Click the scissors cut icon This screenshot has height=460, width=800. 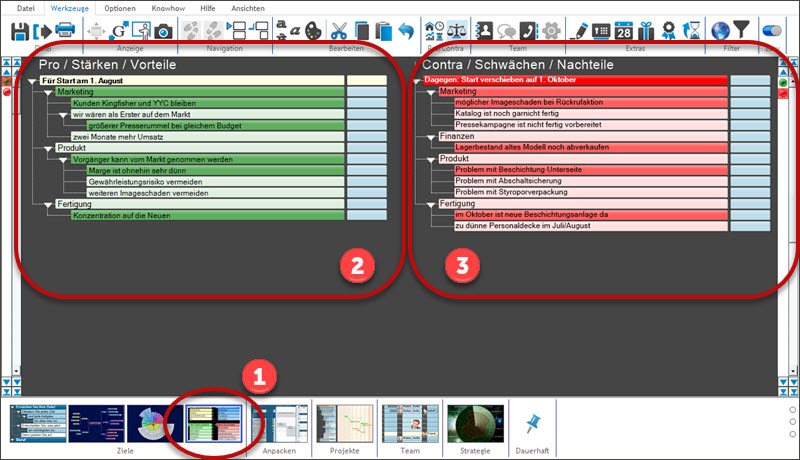point(338,31)
